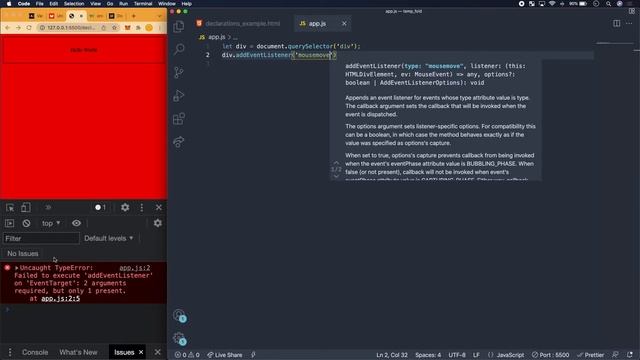640x360 pixels.
Task: Show more DevTools panels chevron
Action: pyautogui.click(x=48, y=207)
